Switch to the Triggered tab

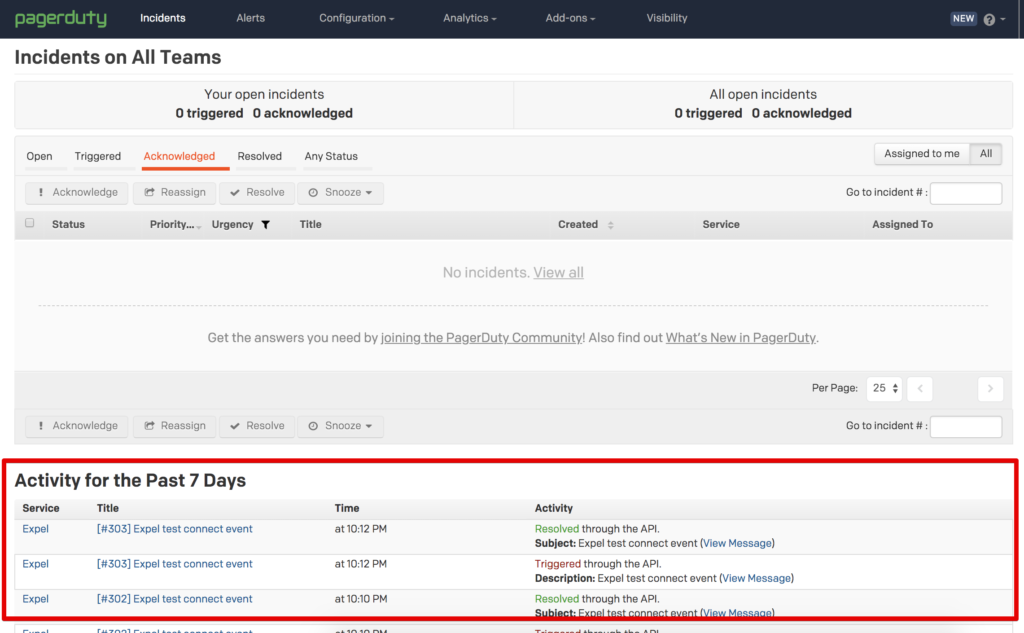point(97,156)
